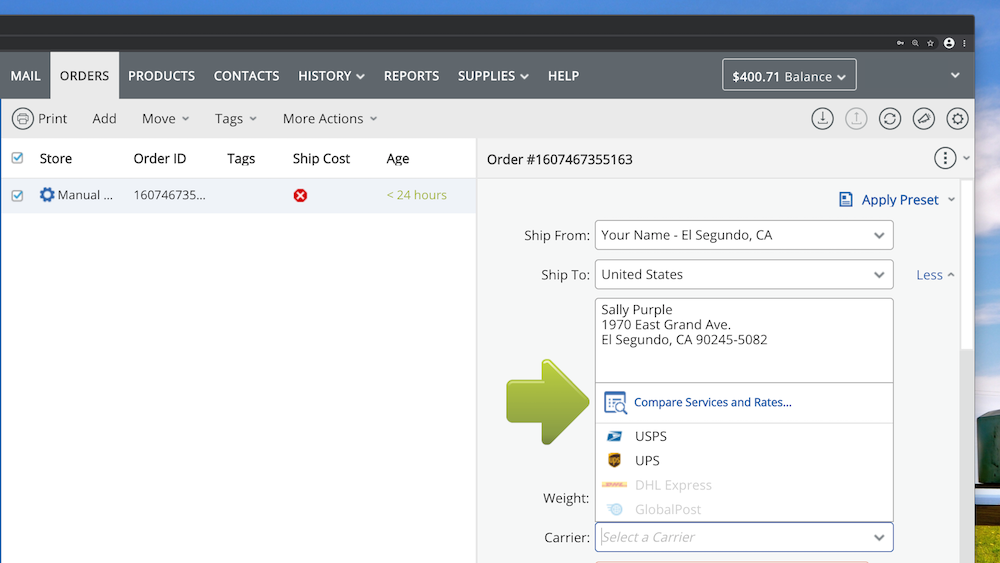Open the More Actions dropdown
1000x563 pixels.
[x=330, y=118]
